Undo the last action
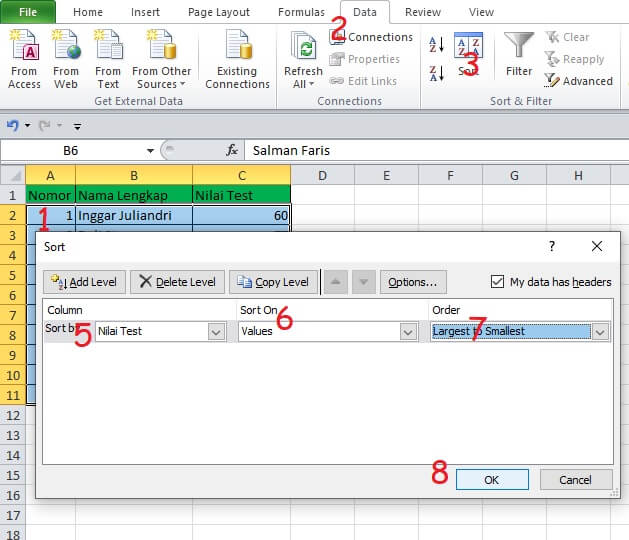The width and height of the screenshot is (629, 540). pos(12,126)
